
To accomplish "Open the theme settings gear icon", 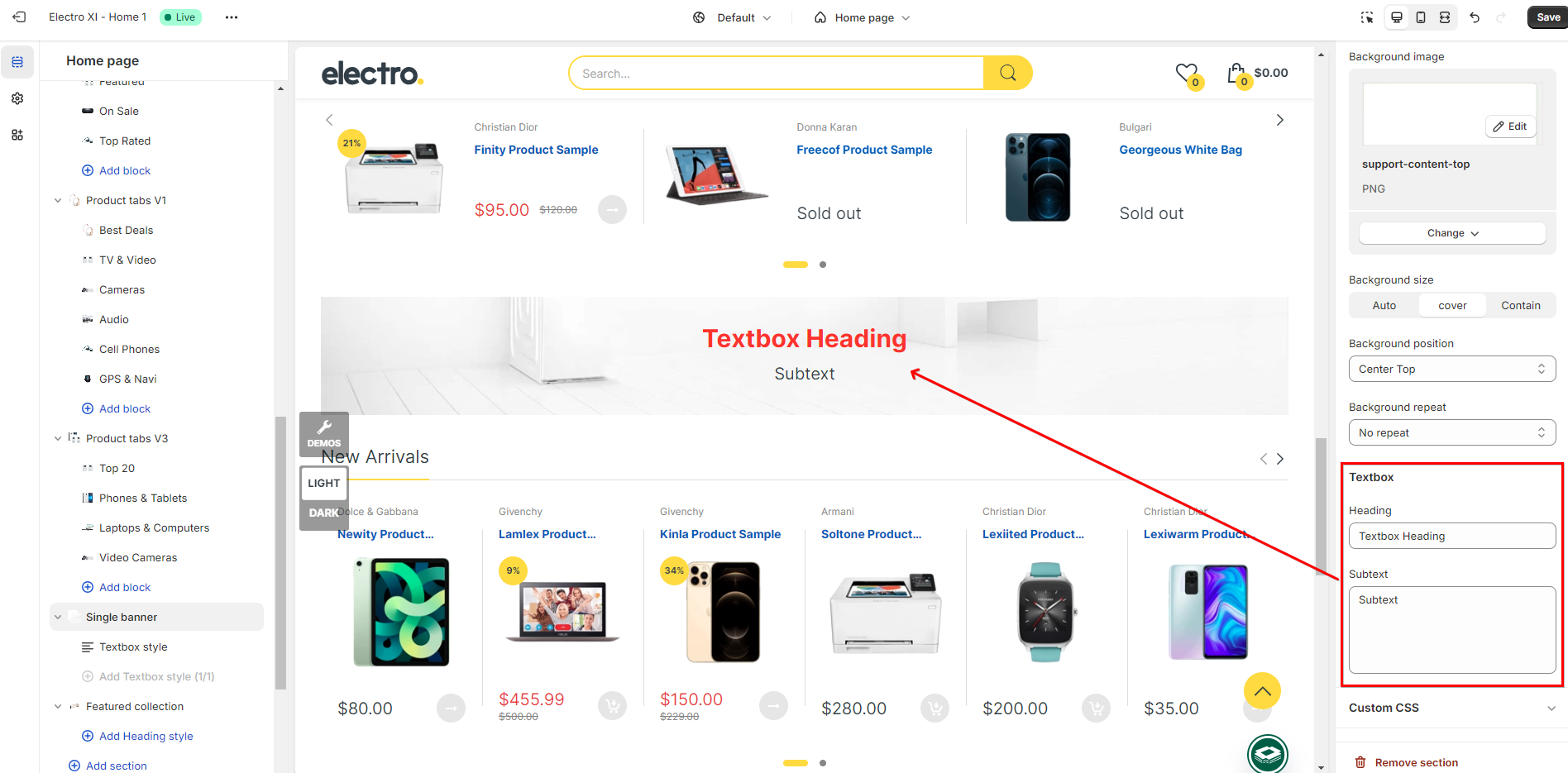I will pos(17,98).
